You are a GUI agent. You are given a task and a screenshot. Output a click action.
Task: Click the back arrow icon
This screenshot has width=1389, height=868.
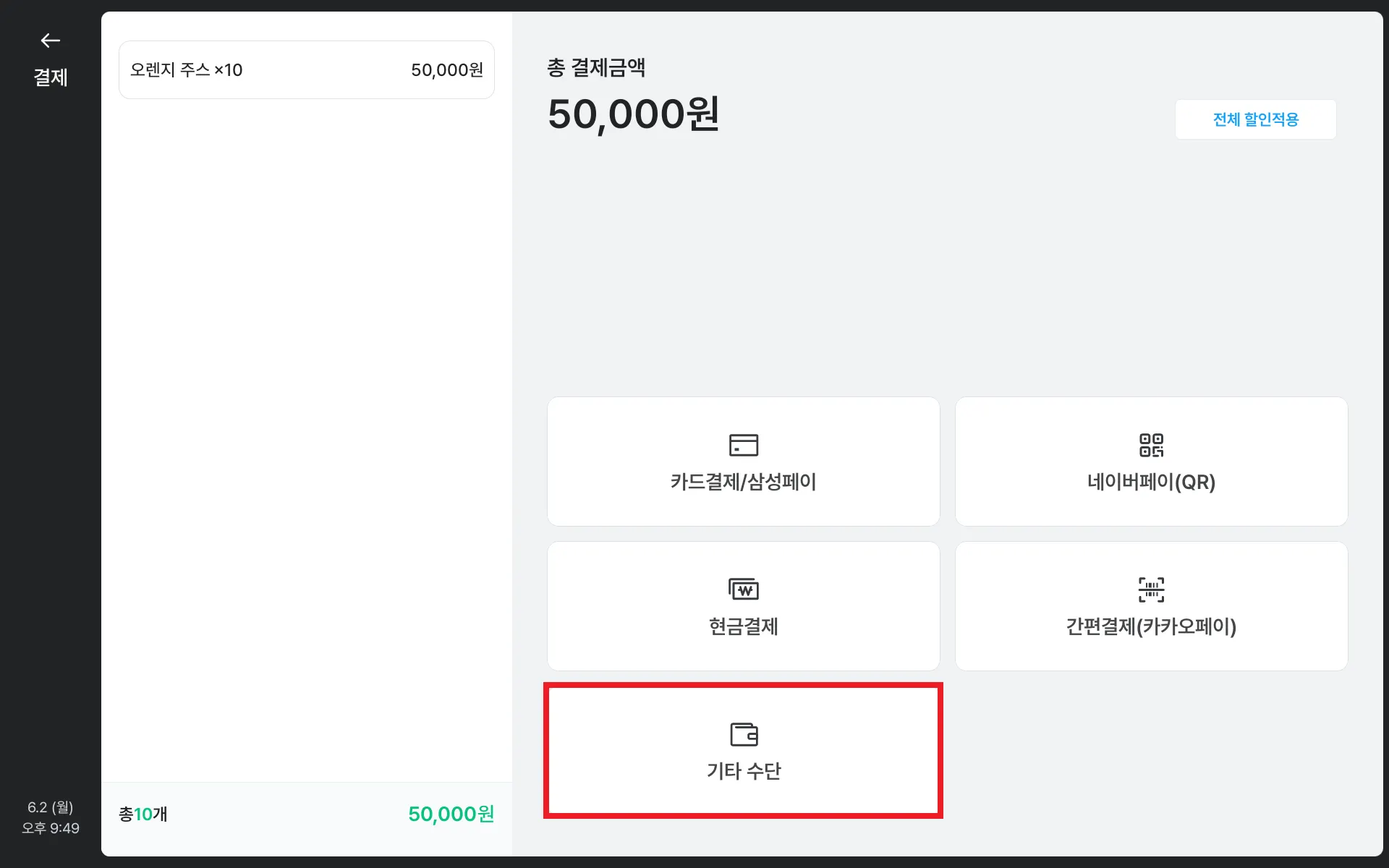50,41
